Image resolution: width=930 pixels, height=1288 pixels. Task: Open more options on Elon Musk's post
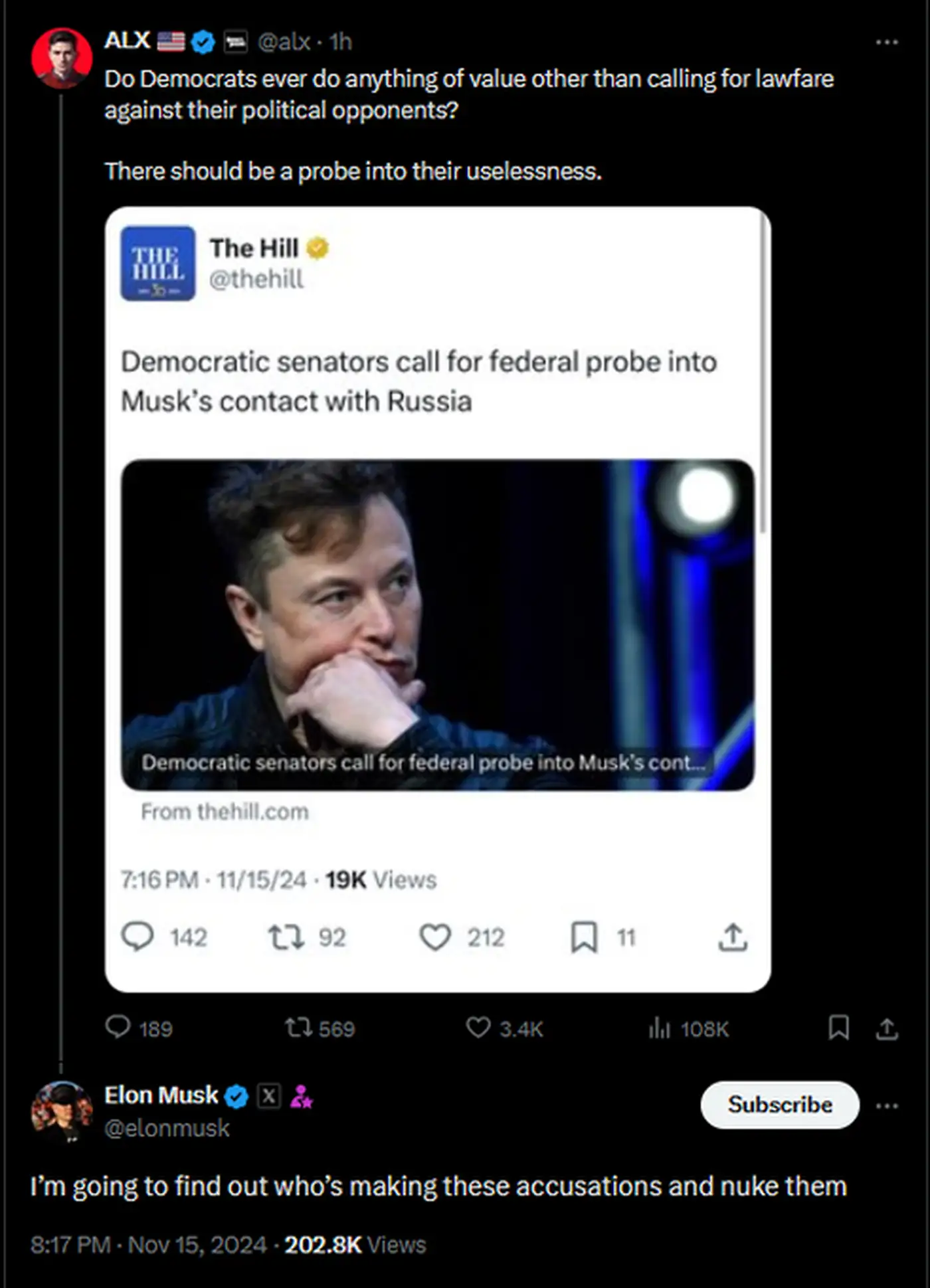pos(887,1106)
